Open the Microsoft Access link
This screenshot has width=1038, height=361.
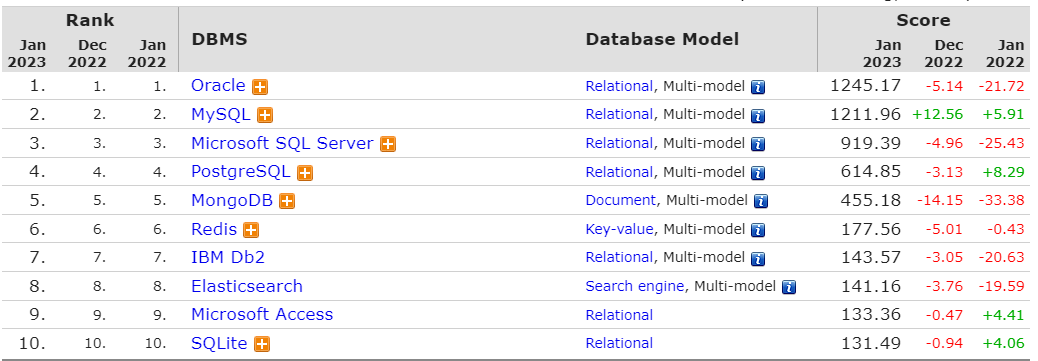[x=262, y=315]
